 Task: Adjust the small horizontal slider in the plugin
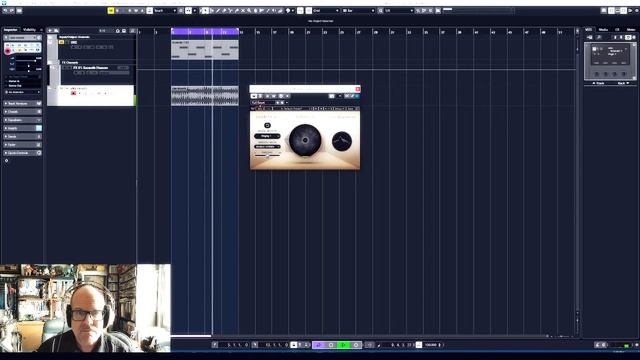point(267,155)
